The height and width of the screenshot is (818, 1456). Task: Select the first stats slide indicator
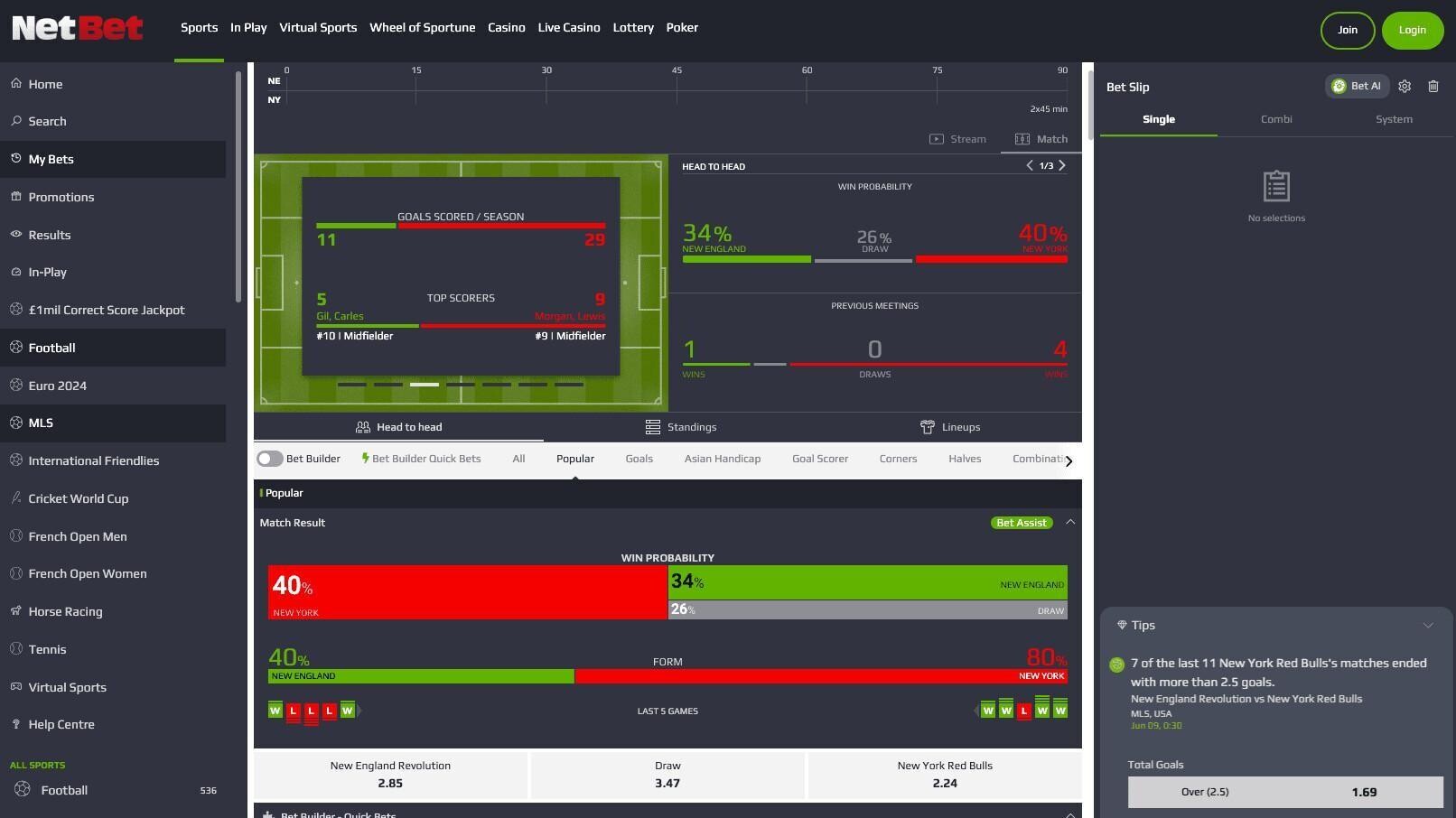coord(352,385)
